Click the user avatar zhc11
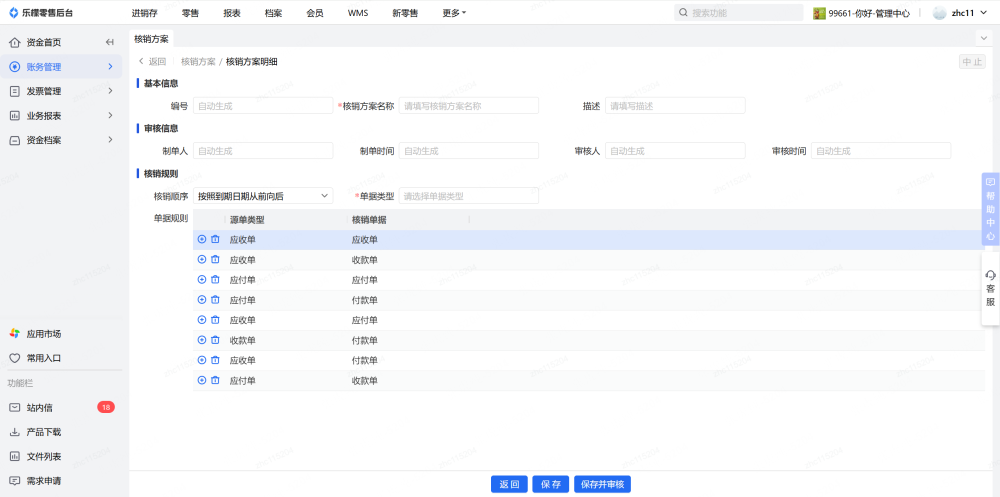Image resolution: width=1000 pixels, height=497 pixels. point(939,13)
